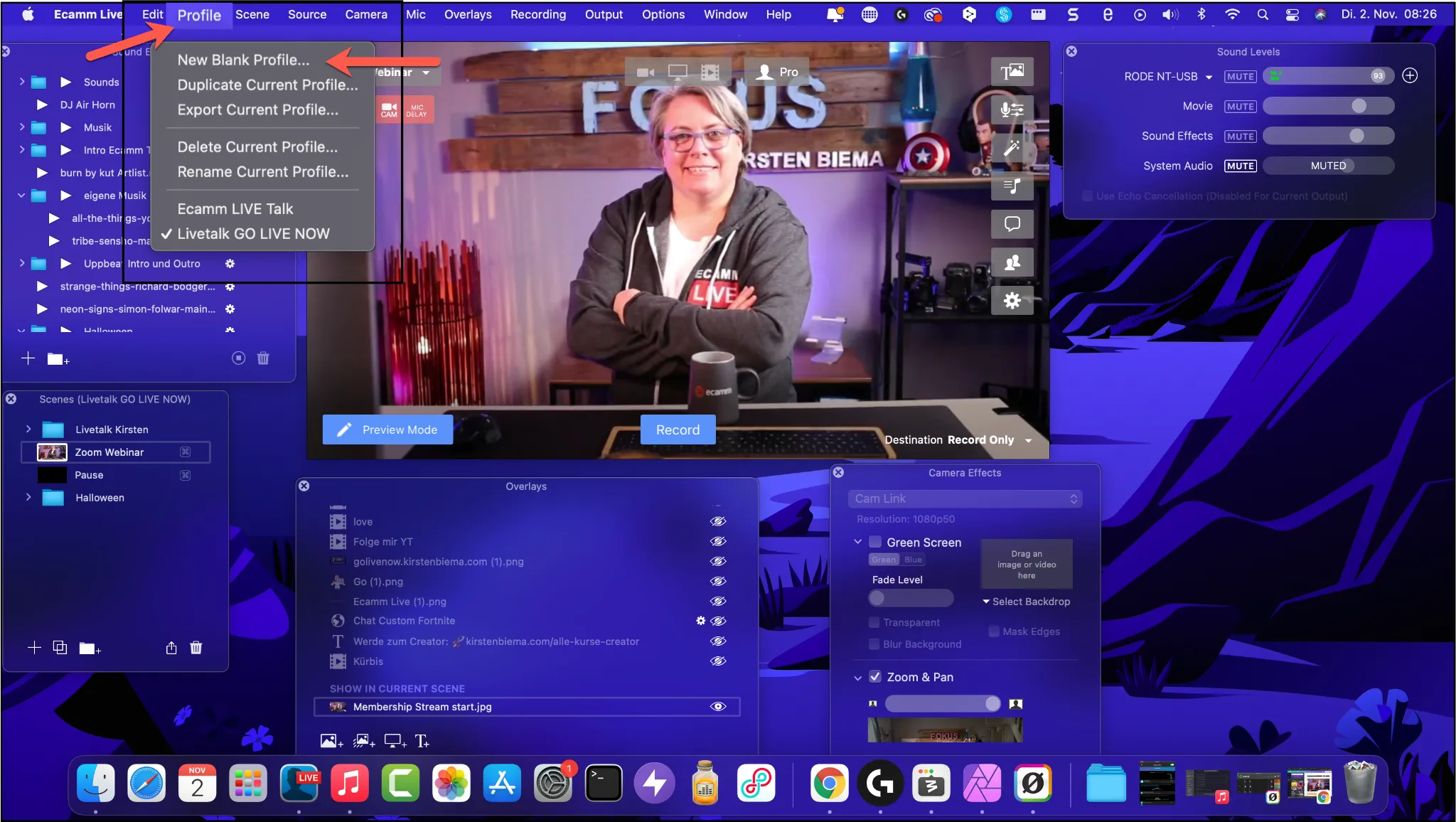
Task: Play the DJ Air Horn sound
Action: click(x=42, y=105)
